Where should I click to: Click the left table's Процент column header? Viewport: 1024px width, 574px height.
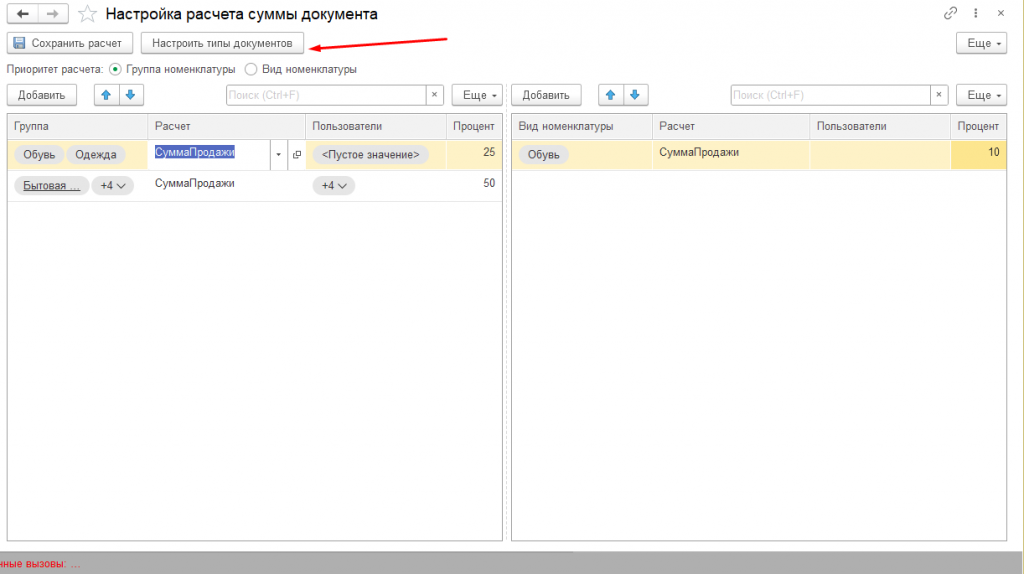[x=474, y=126]
